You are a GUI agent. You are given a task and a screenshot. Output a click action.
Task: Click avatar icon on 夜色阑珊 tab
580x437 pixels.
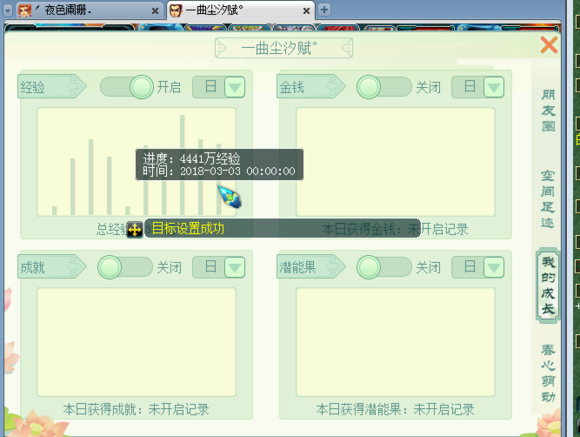[x=25, y=10]
